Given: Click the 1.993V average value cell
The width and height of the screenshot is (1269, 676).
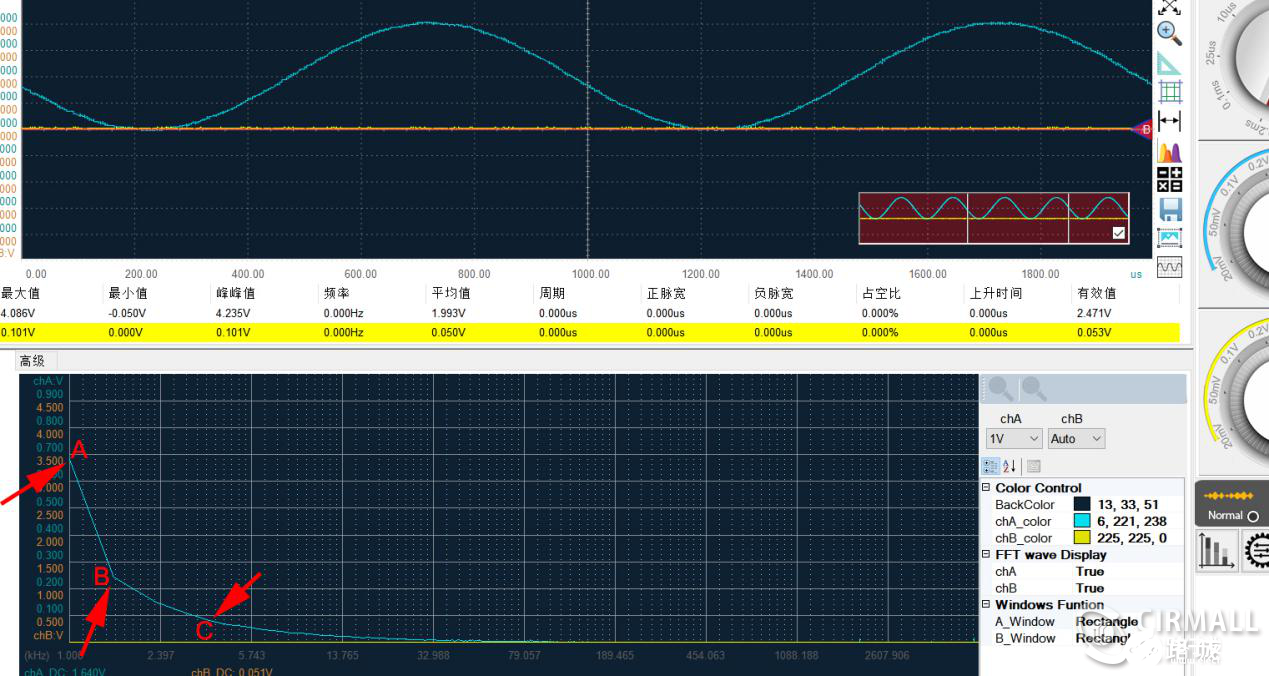Looking at the screenshot, I should point(450,313).
